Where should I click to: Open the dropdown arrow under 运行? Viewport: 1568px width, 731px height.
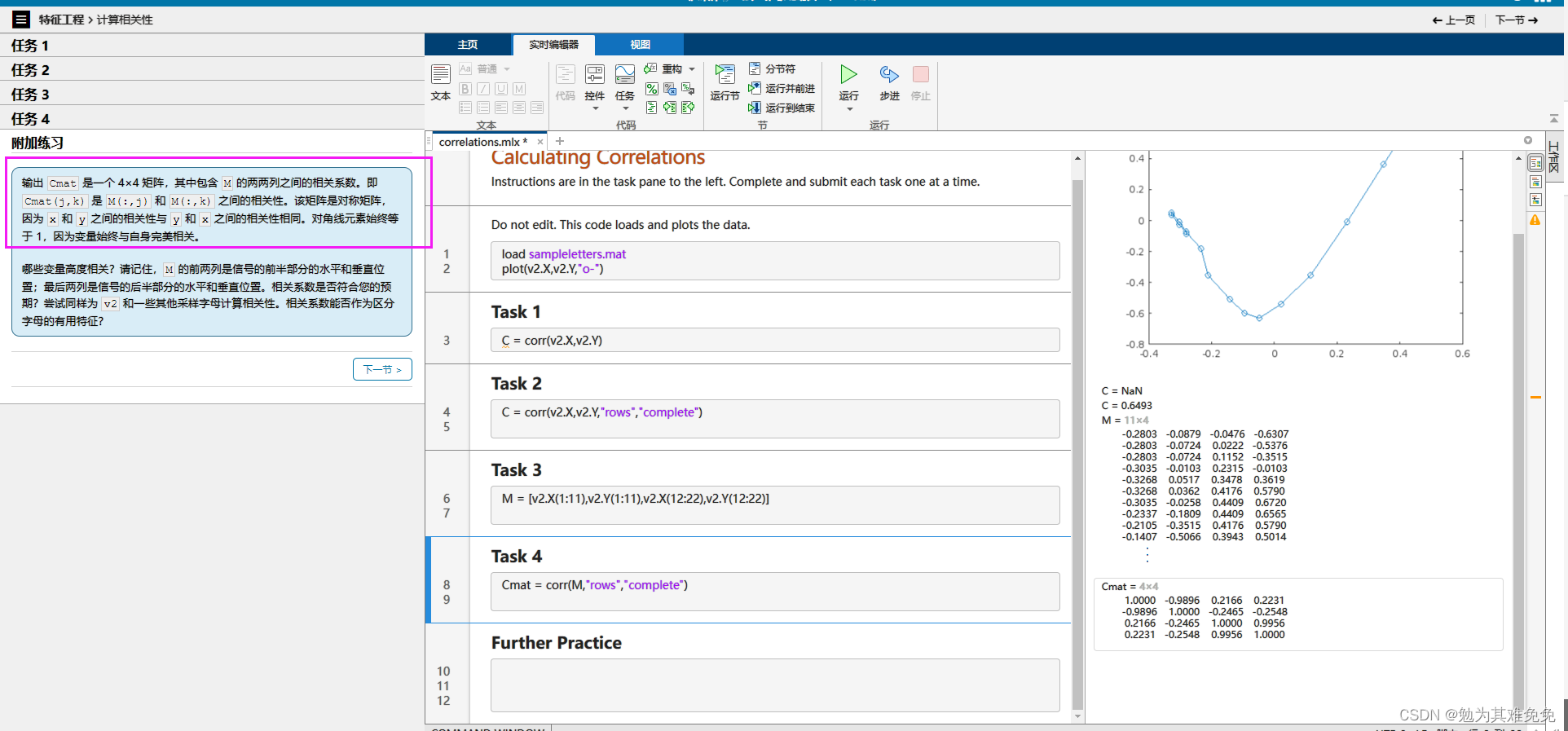point(849,109)
